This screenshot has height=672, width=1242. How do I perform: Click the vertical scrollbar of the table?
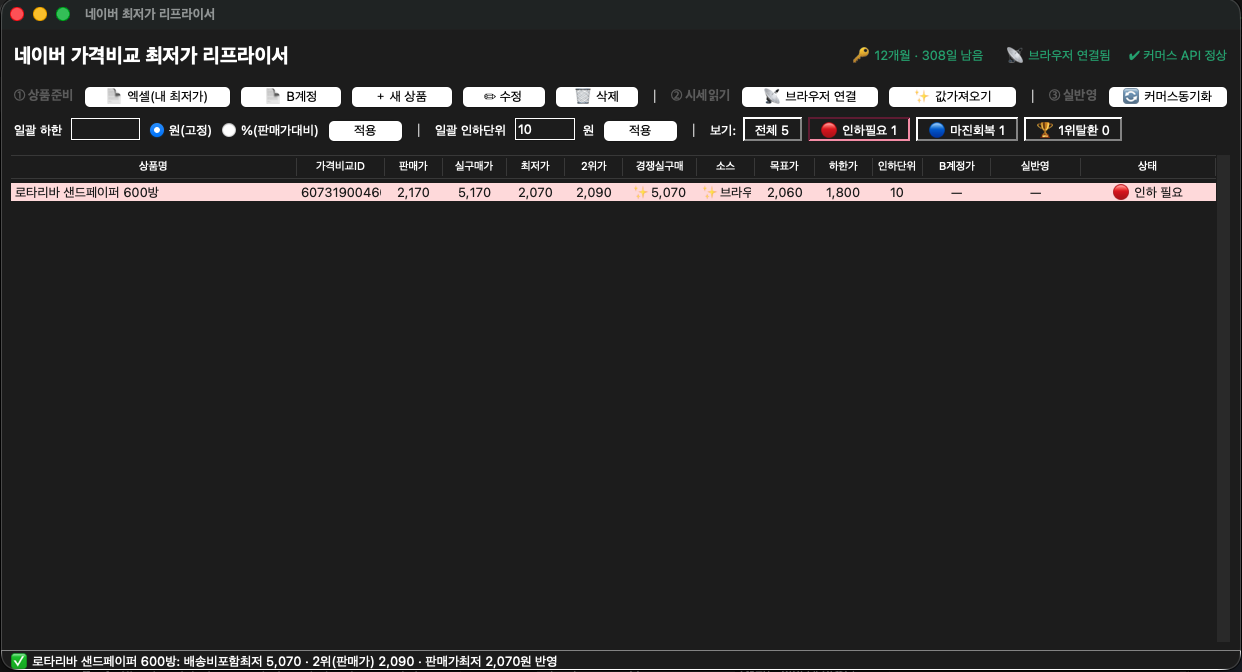1222,399
